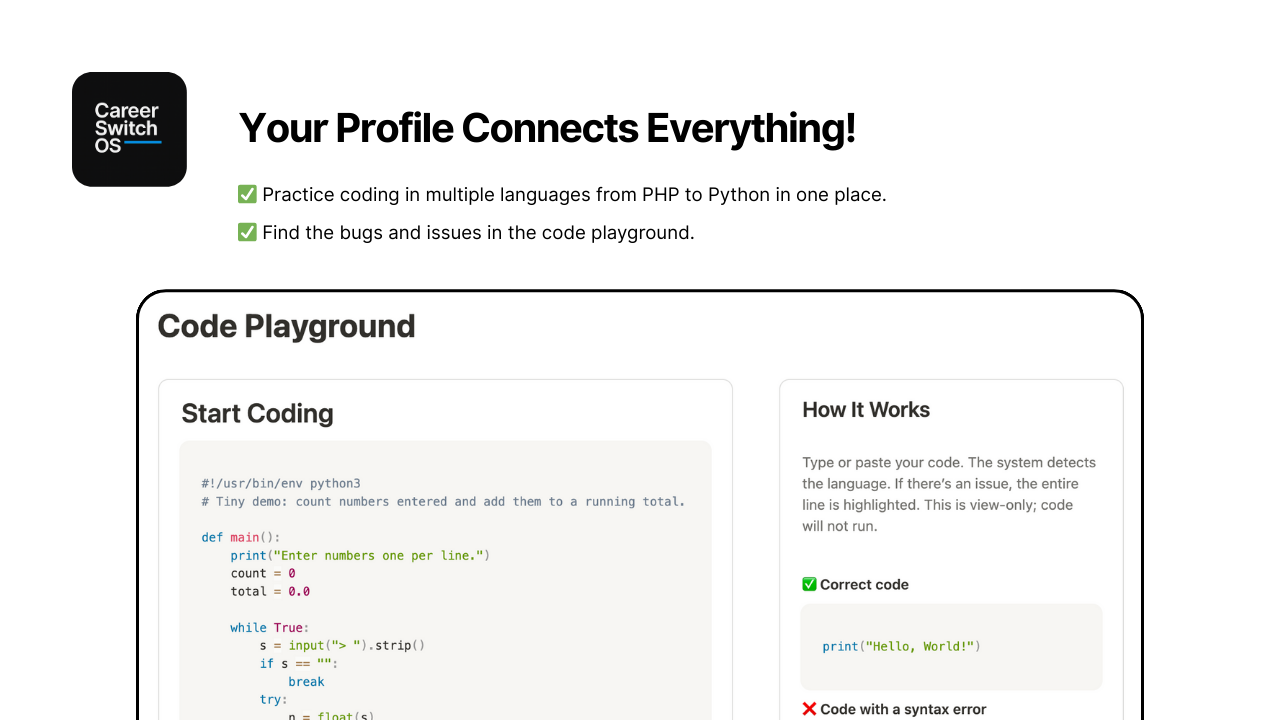Click the 'break' code line
The width and height of the screenshot is (1280, 720).
pyautogui.click(x=306, y=681)
